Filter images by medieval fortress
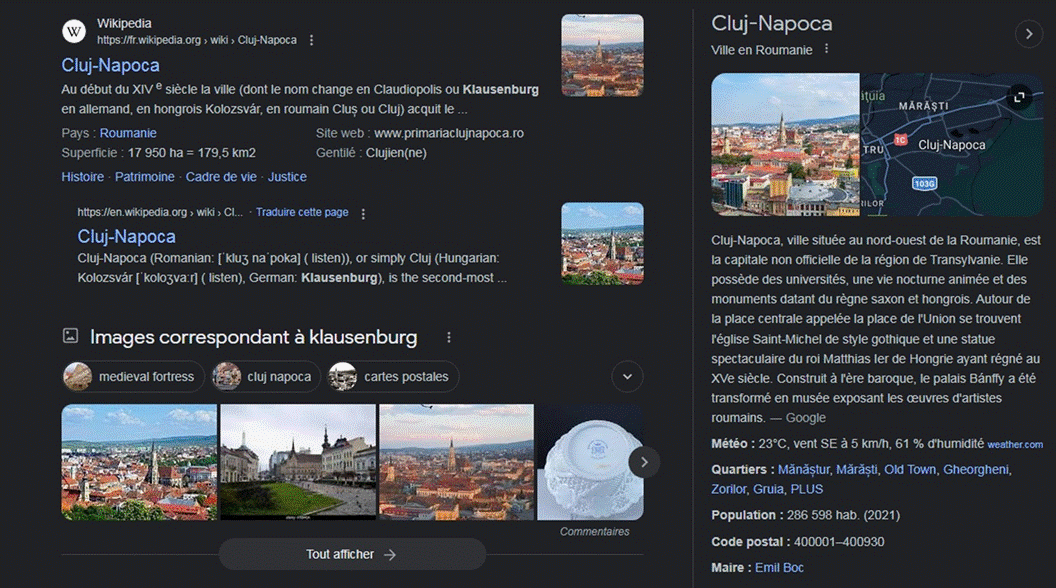 [133, 377]
